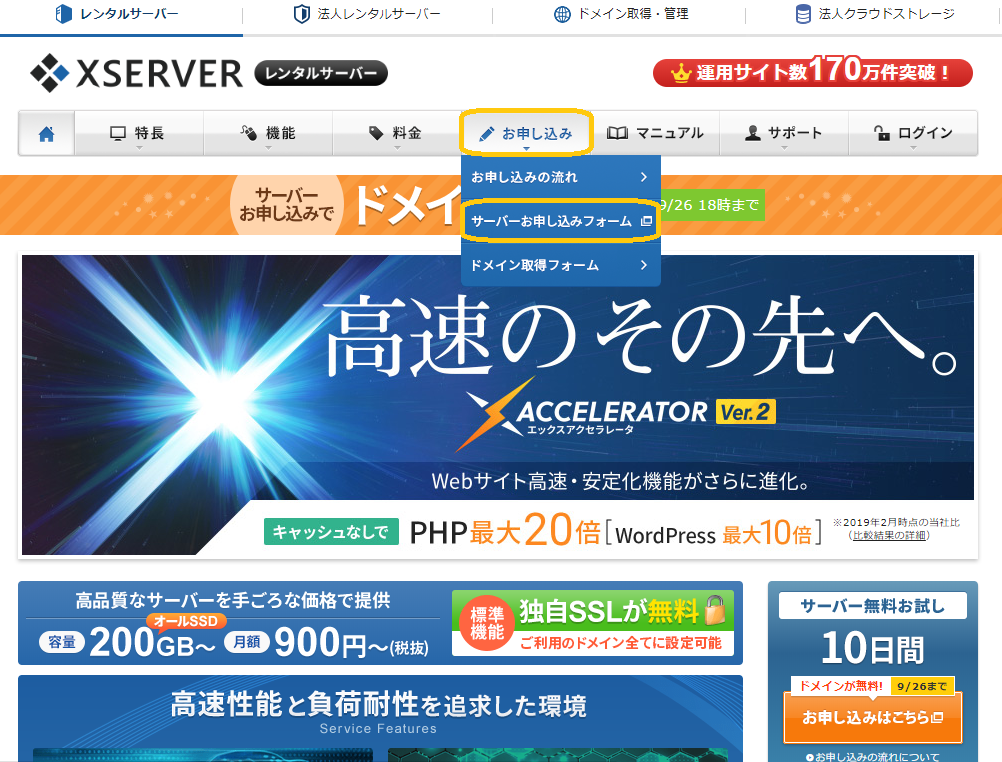Click the ドメインが無料! 9/26まで label
Viewport: 1002px width, 762px height.
tap(873, 686)
